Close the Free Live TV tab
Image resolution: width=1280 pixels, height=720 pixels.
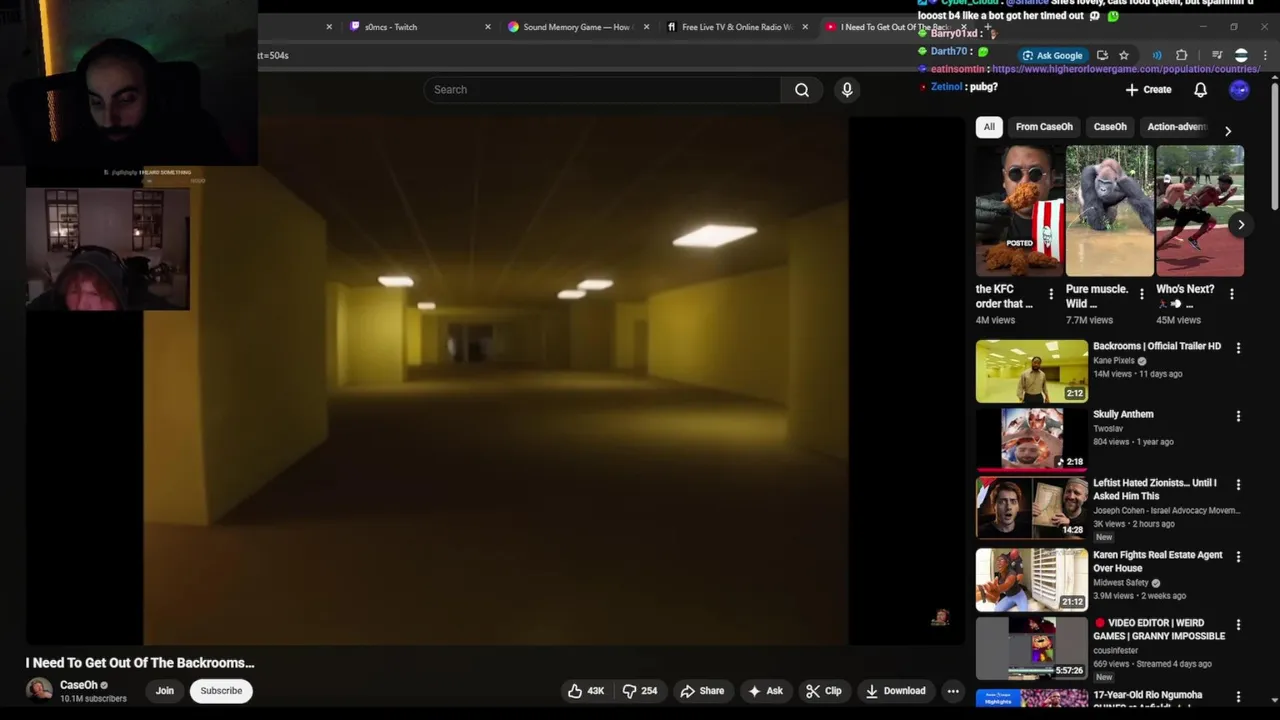[x=805, y=27]
